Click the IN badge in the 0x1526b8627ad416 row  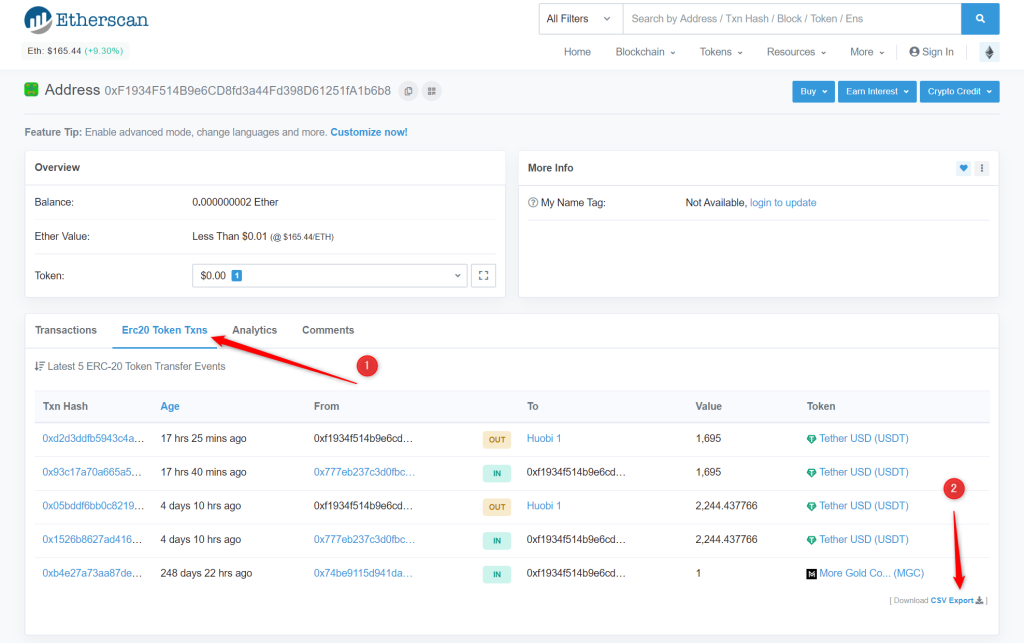point(497,541)
